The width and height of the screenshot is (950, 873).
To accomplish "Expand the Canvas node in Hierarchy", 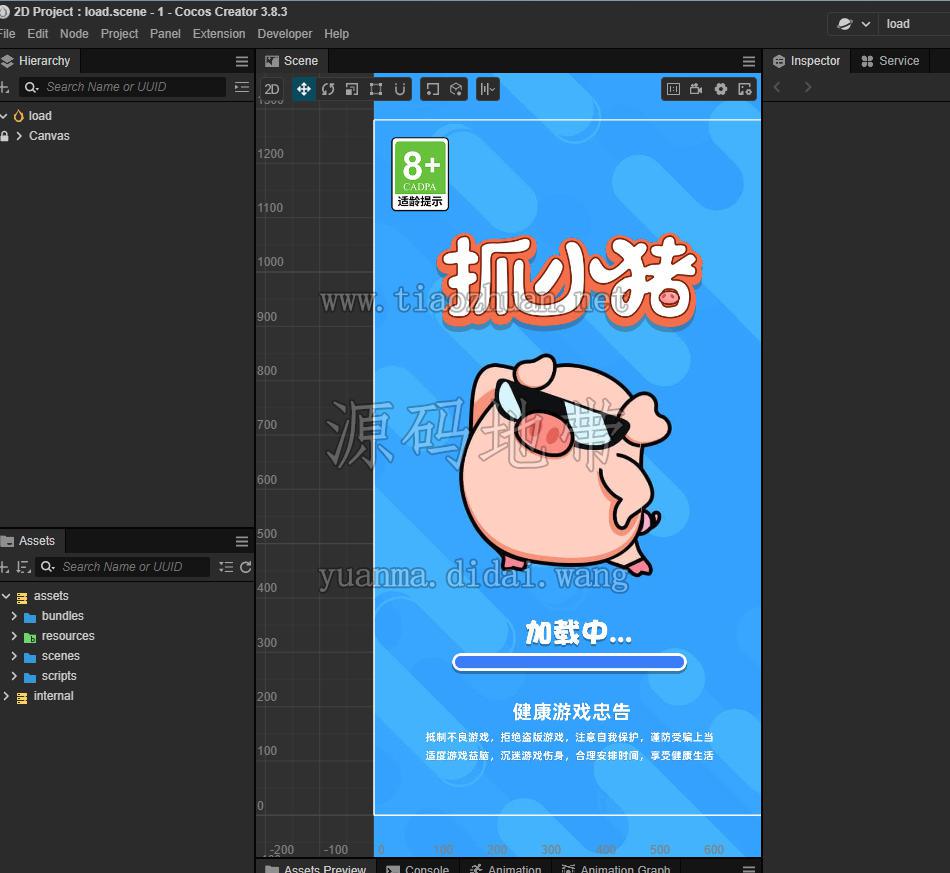I will click(19, 136).
